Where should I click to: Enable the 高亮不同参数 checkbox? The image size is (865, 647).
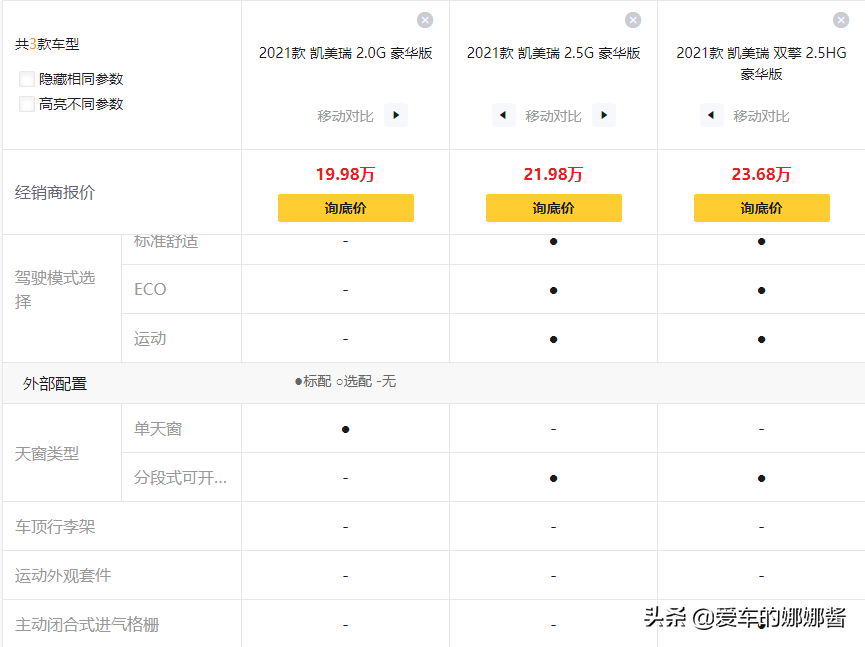click(26, 104)
